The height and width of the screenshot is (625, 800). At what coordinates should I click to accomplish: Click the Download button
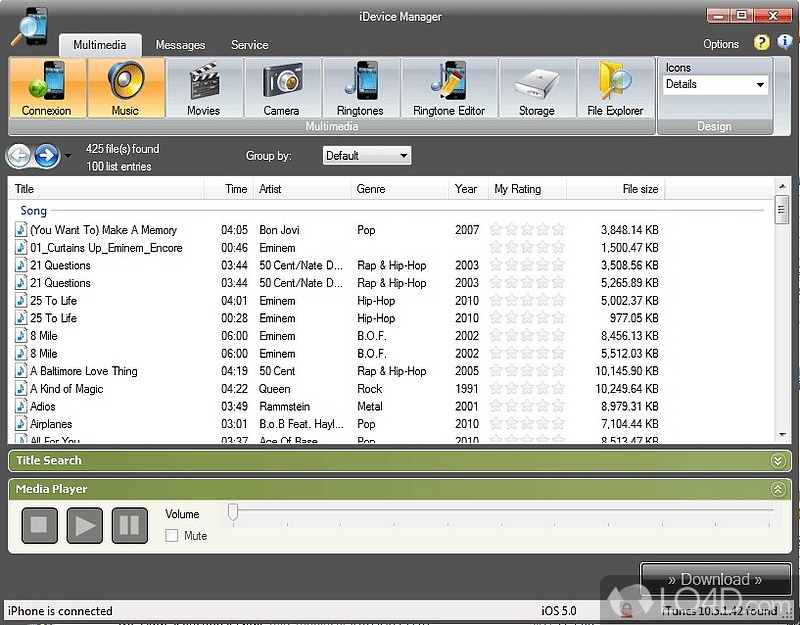[x=715, y=579]
